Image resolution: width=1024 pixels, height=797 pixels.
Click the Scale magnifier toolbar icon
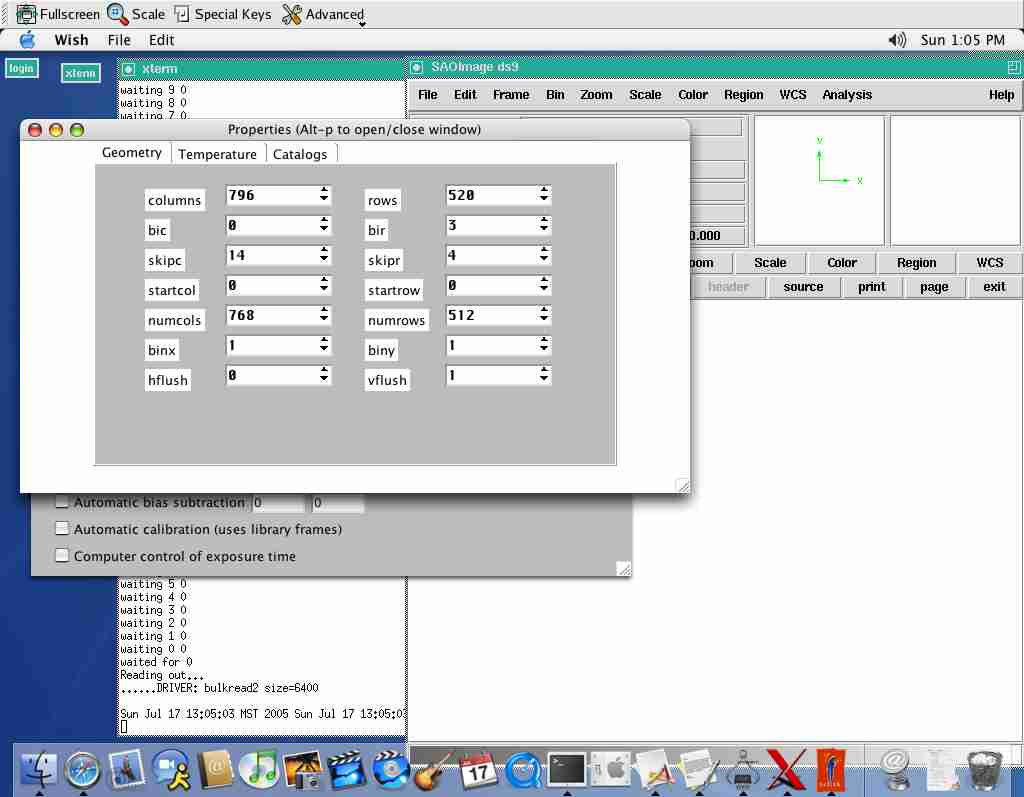(x=136, y=14)
